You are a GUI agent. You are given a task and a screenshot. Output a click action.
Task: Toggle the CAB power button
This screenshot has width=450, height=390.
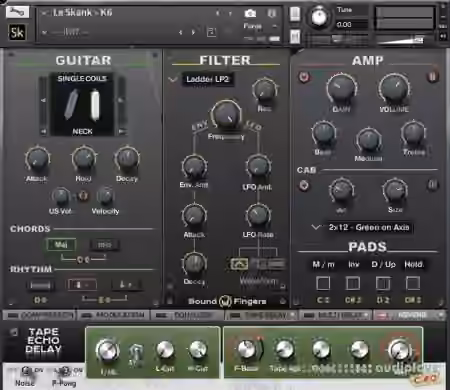[x=303, y=185]
